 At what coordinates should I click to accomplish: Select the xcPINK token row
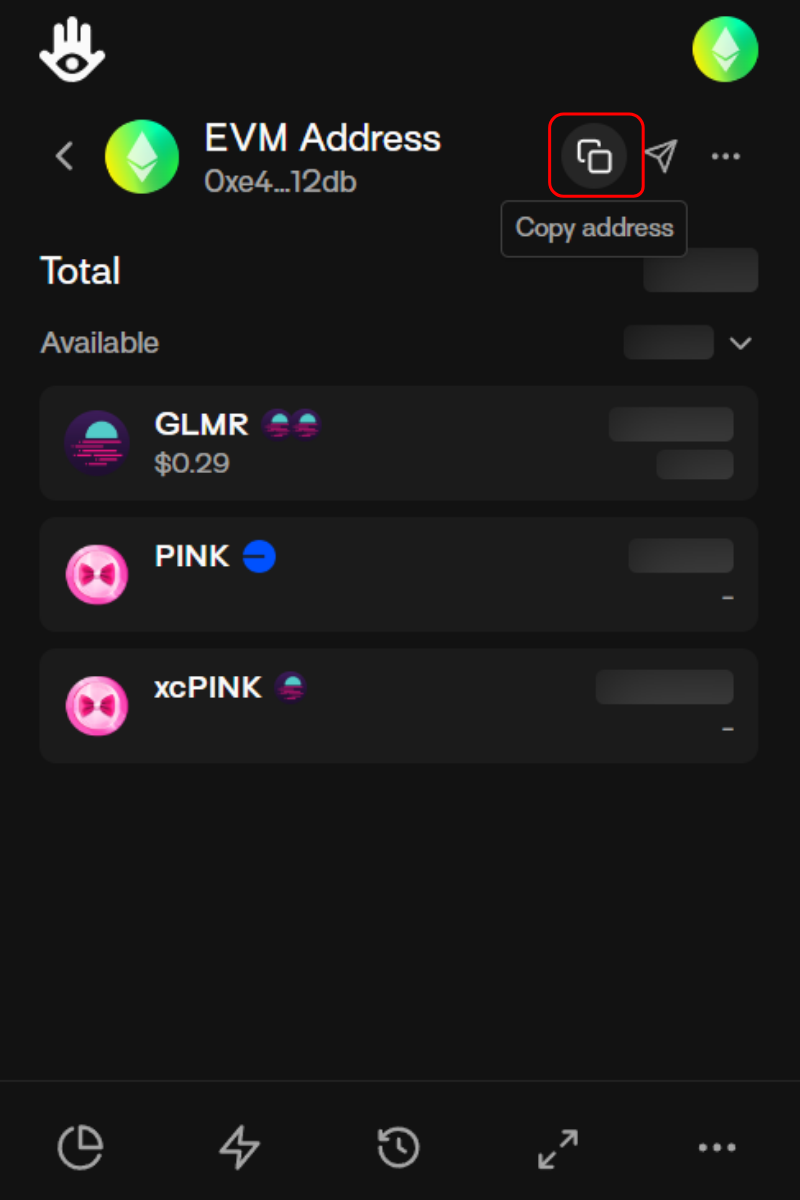click(398, 706)
